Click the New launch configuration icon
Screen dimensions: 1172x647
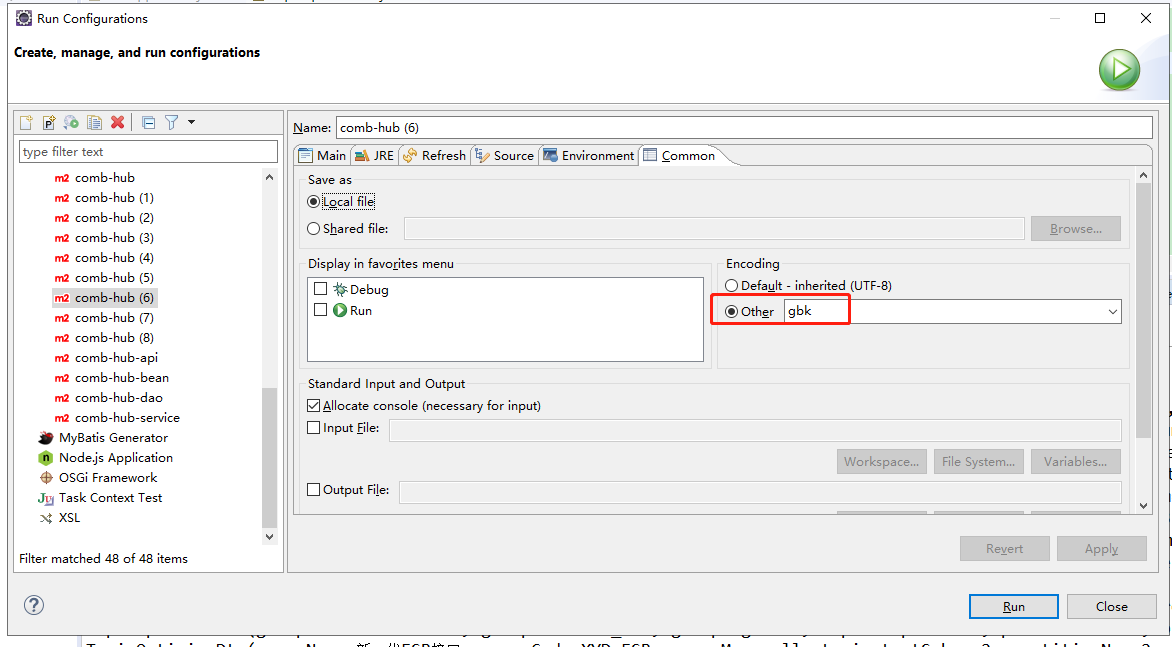pos(26,122)
